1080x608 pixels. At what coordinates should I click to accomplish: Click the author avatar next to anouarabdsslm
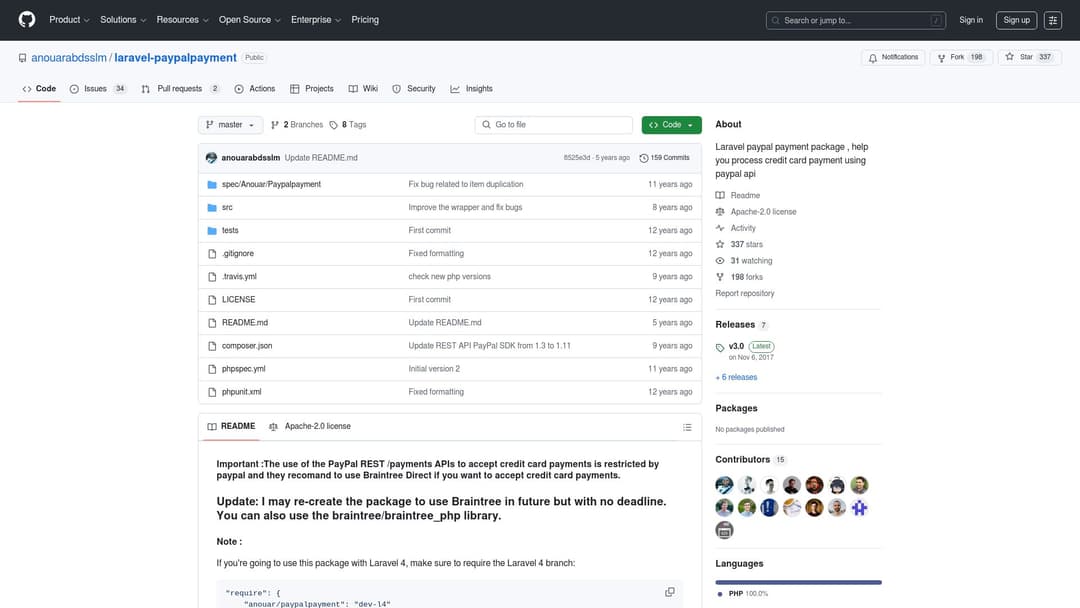pyautogui.click(x=211, y=158)
